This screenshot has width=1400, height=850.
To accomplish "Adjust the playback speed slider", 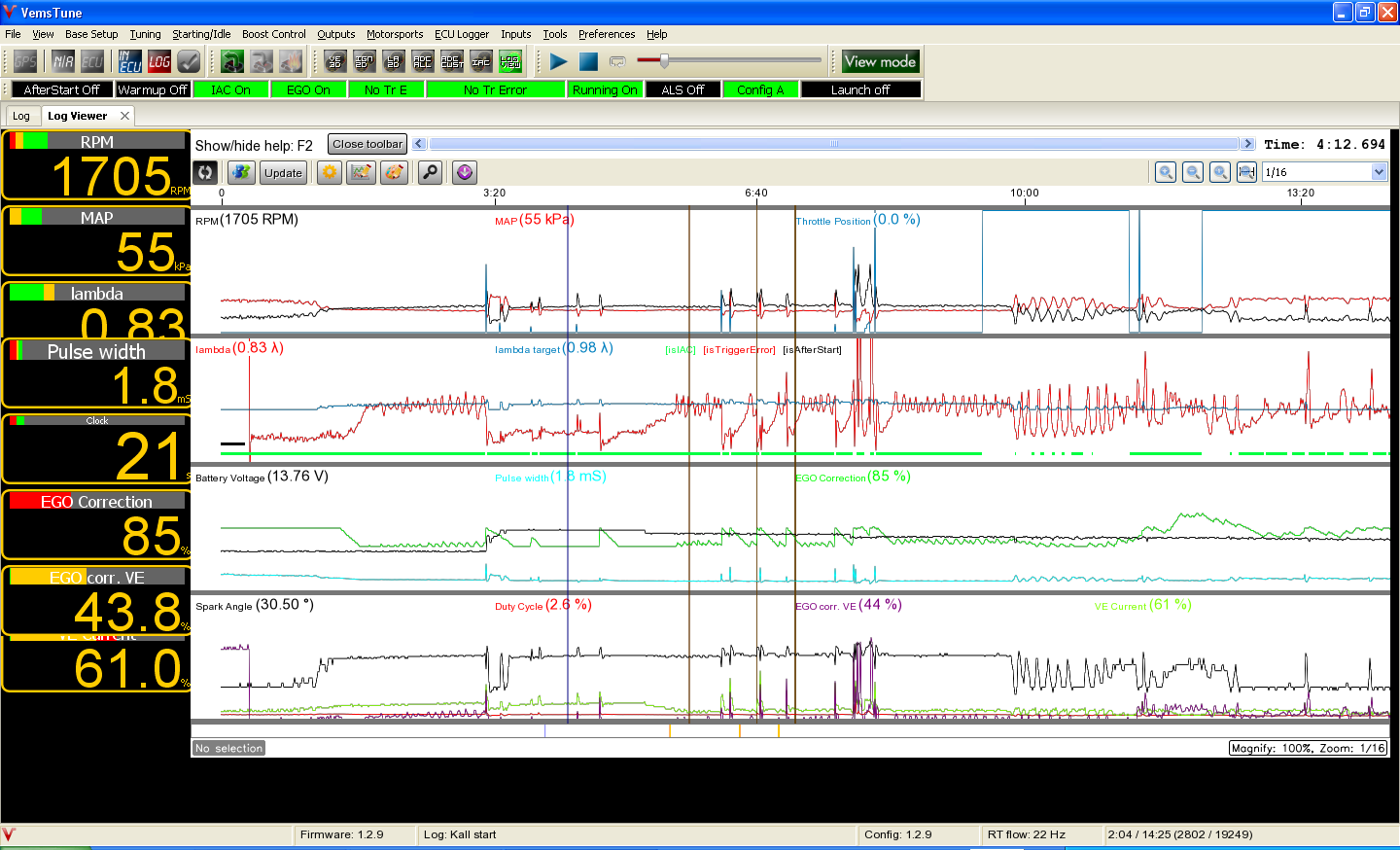I will pyautogui.click(x=665, y=61).
